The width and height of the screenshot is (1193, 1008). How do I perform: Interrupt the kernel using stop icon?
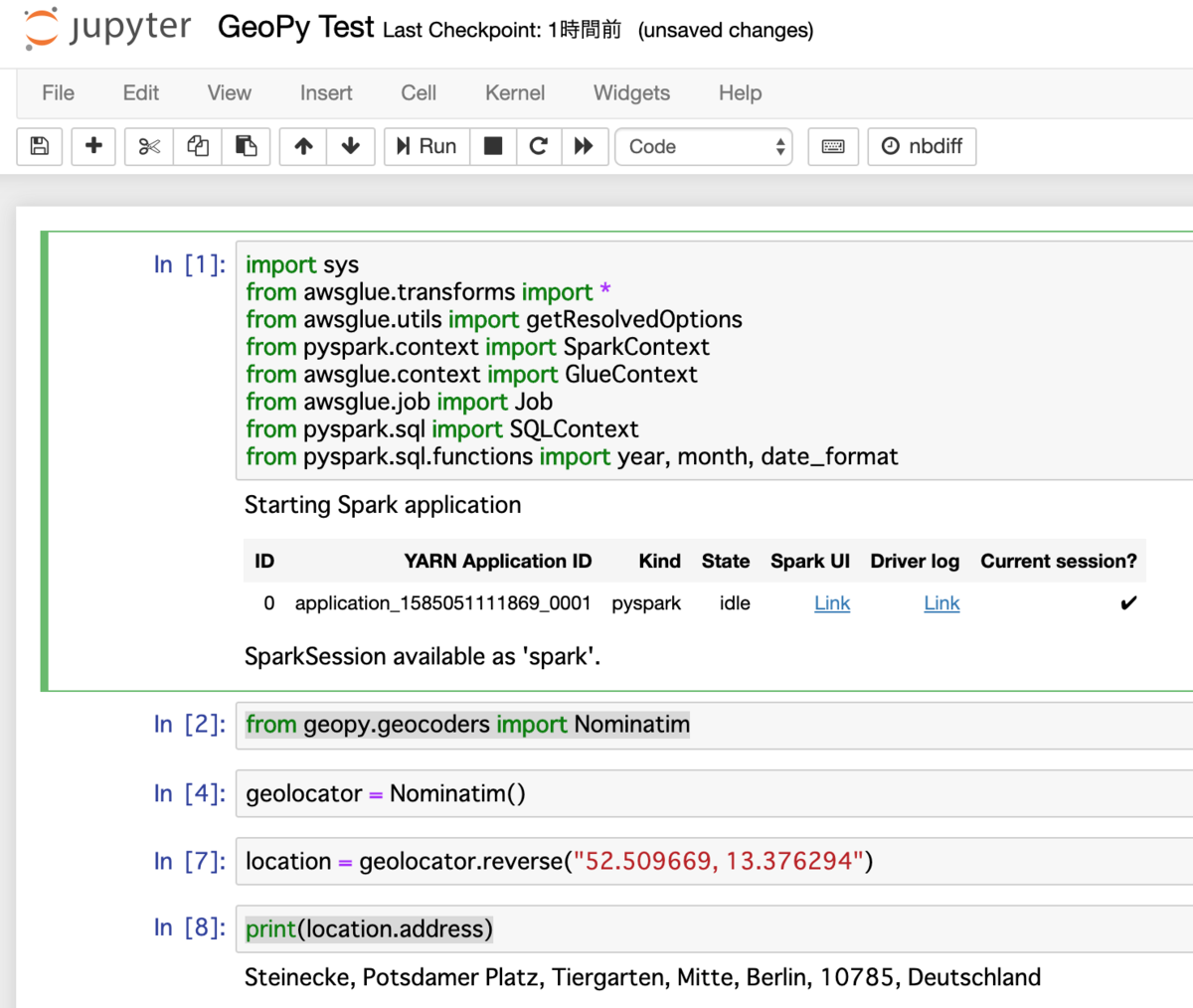tap(493, 146)
